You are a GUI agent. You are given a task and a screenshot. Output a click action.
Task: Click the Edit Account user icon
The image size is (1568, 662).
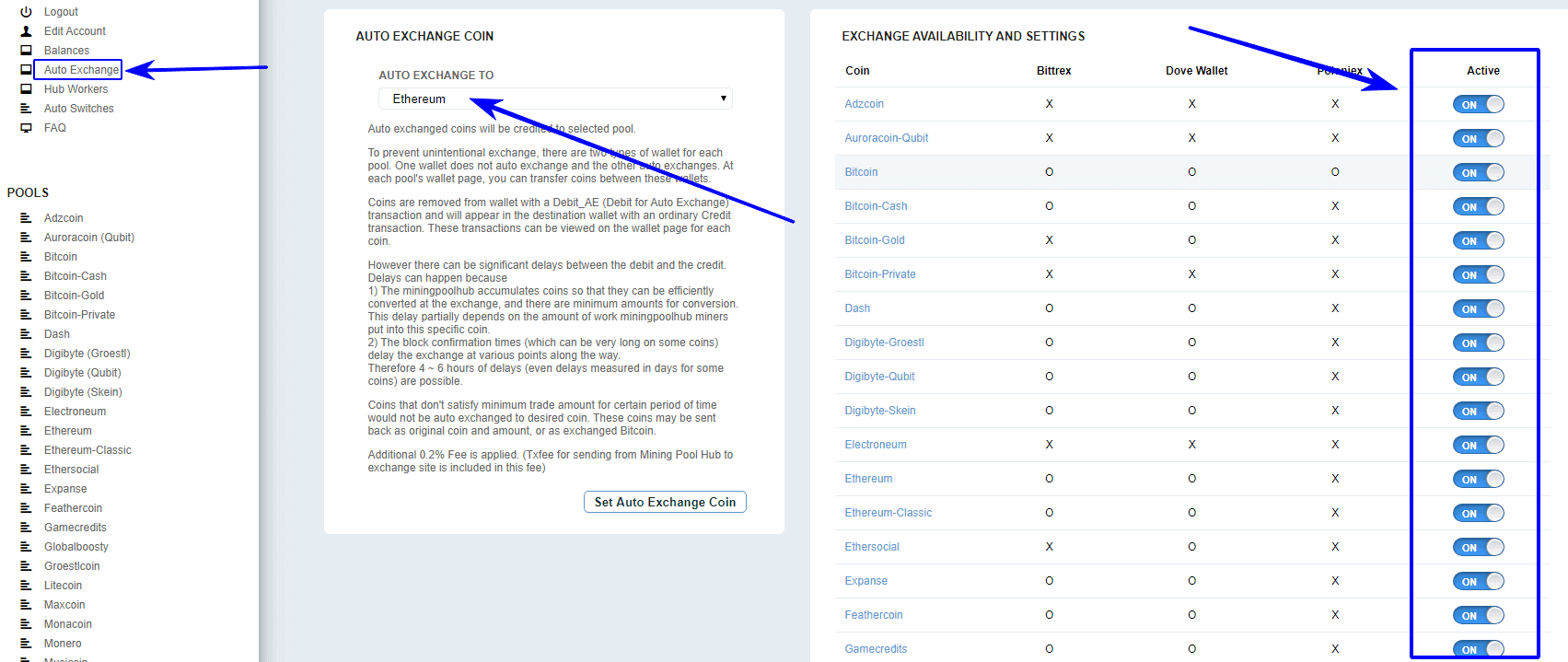pyautogui.click(x=26, y=31)
